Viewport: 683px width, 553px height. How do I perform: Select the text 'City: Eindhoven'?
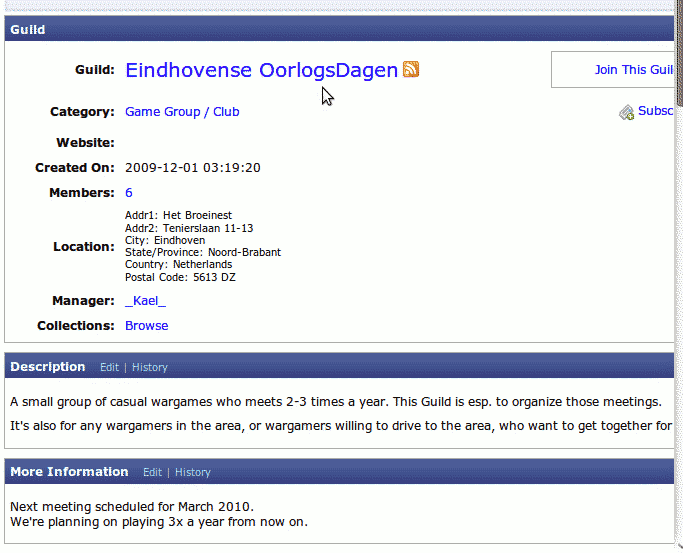pyautogui.click(x=165, y=240)
